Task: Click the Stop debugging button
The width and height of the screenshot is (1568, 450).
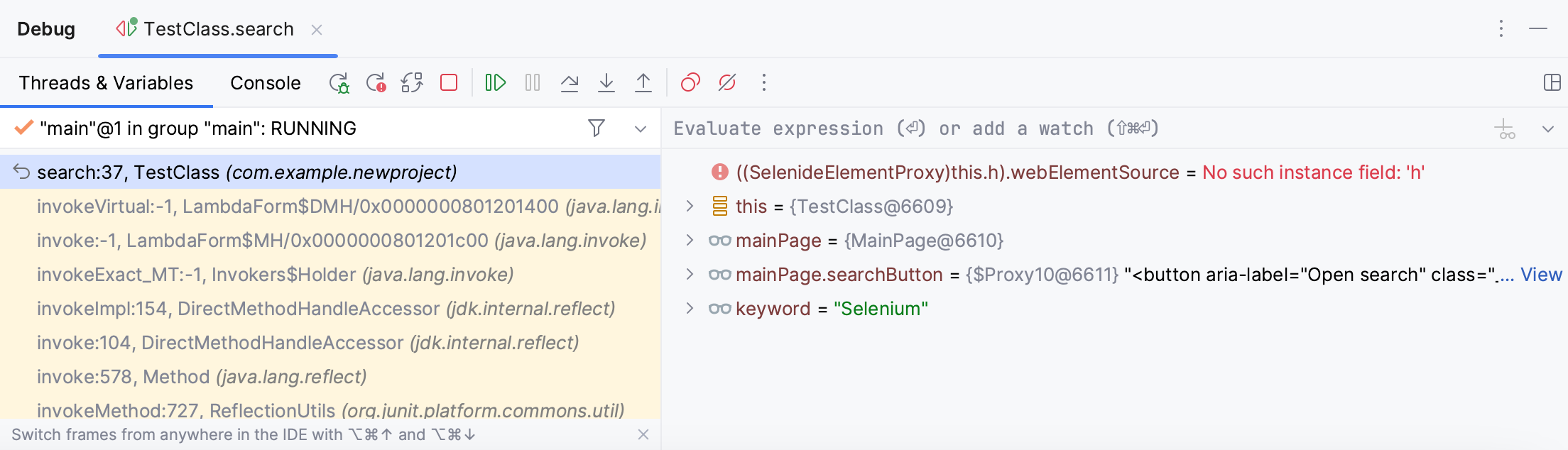Action: pos(449,83)
